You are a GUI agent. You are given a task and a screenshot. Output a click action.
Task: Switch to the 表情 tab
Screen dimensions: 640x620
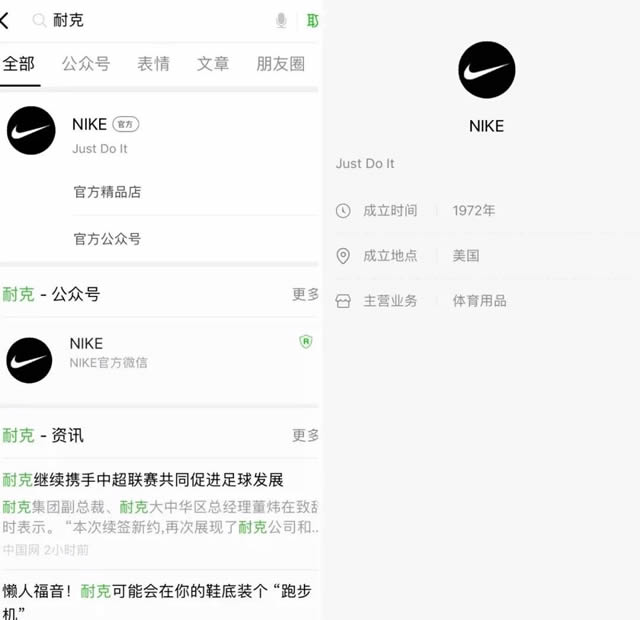click(153, 64)
